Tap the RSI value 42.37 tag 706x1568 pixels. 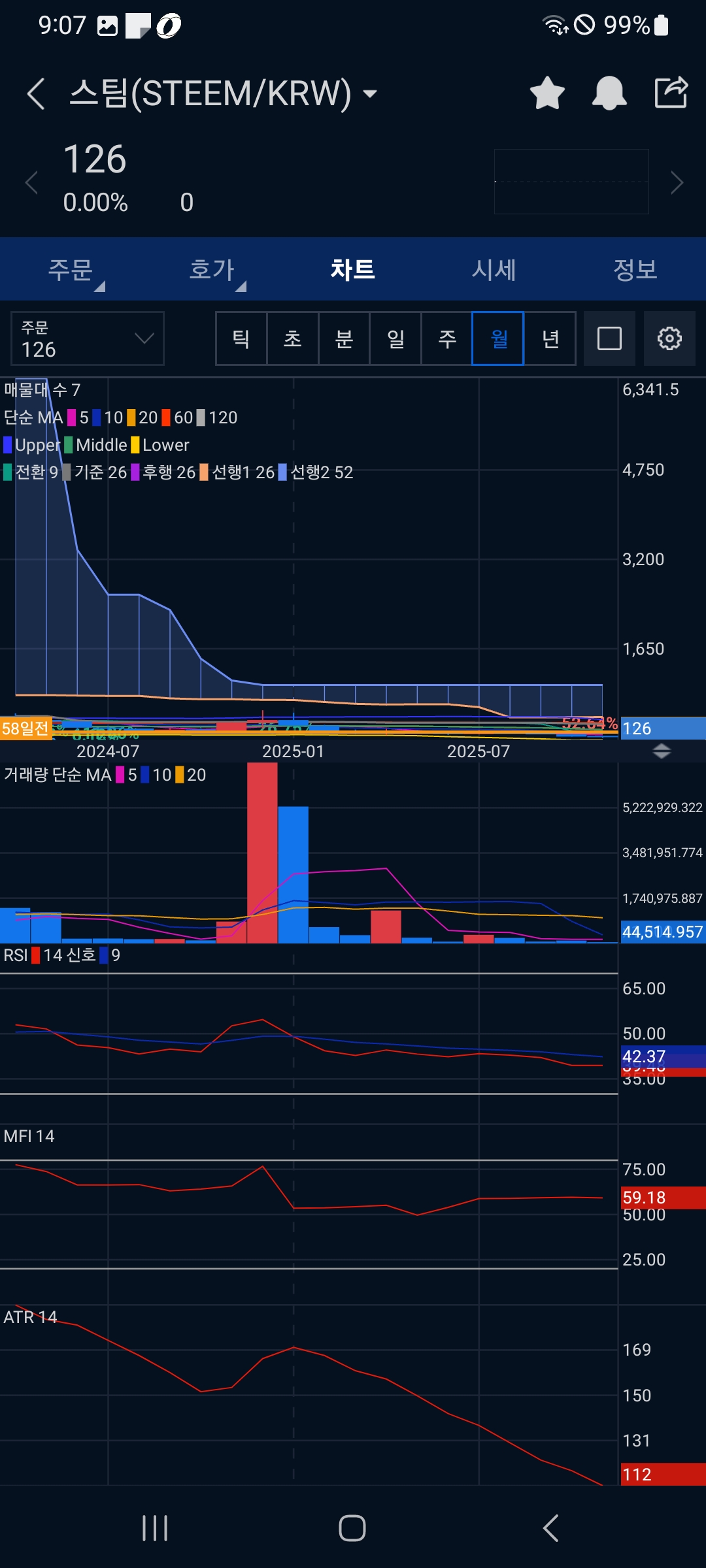[663, 1056]
